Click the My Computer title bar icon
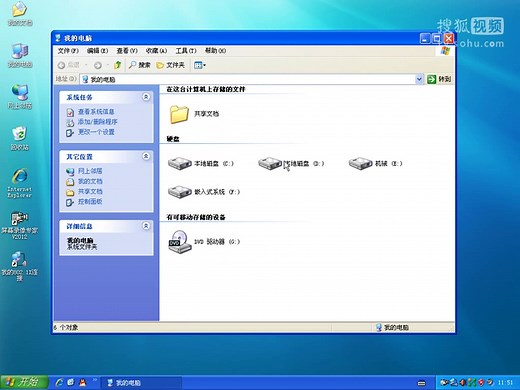Image resolution: width=520 pixels, height=390 pixels. [x=58, y=38]
